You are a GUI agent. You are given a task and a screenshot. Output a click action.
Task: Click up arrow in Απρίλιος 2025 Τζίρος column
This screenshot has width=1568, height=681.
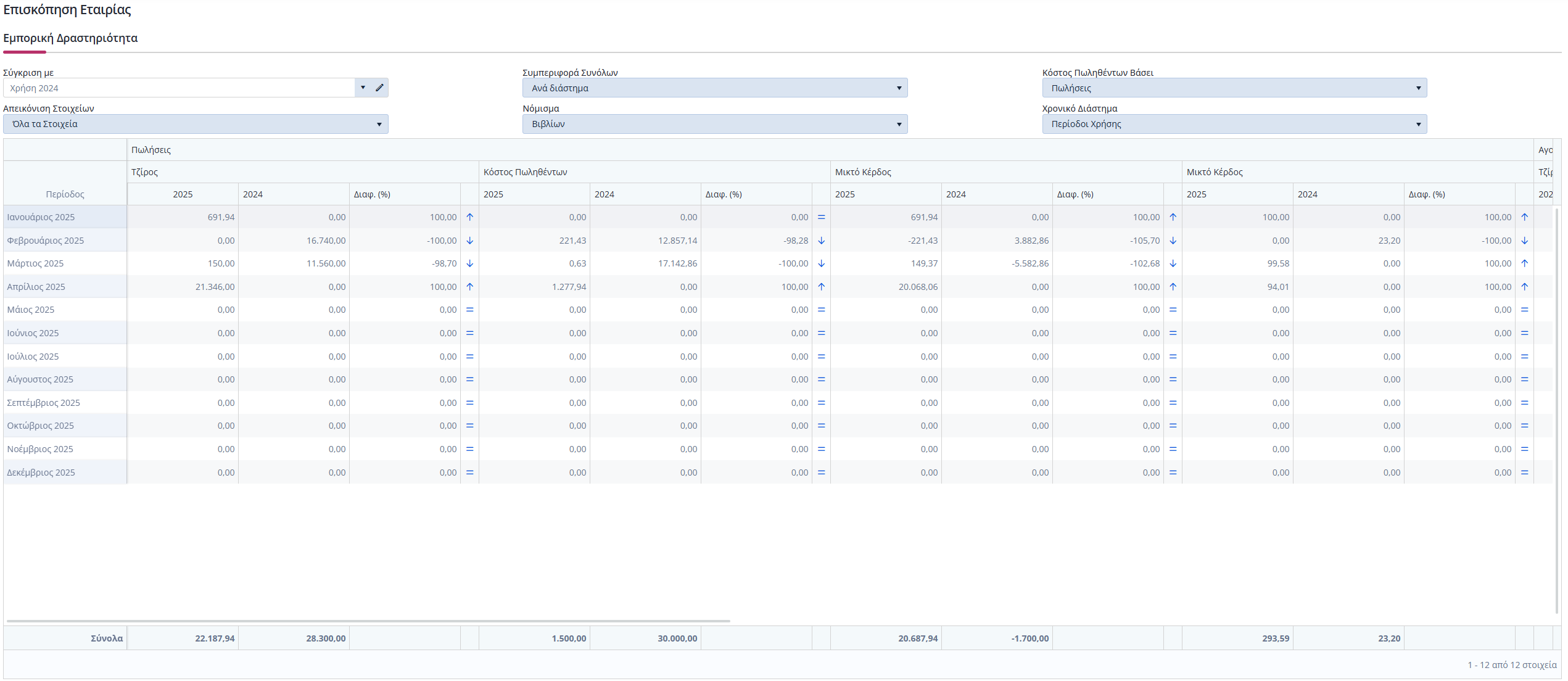coord(469,287)
